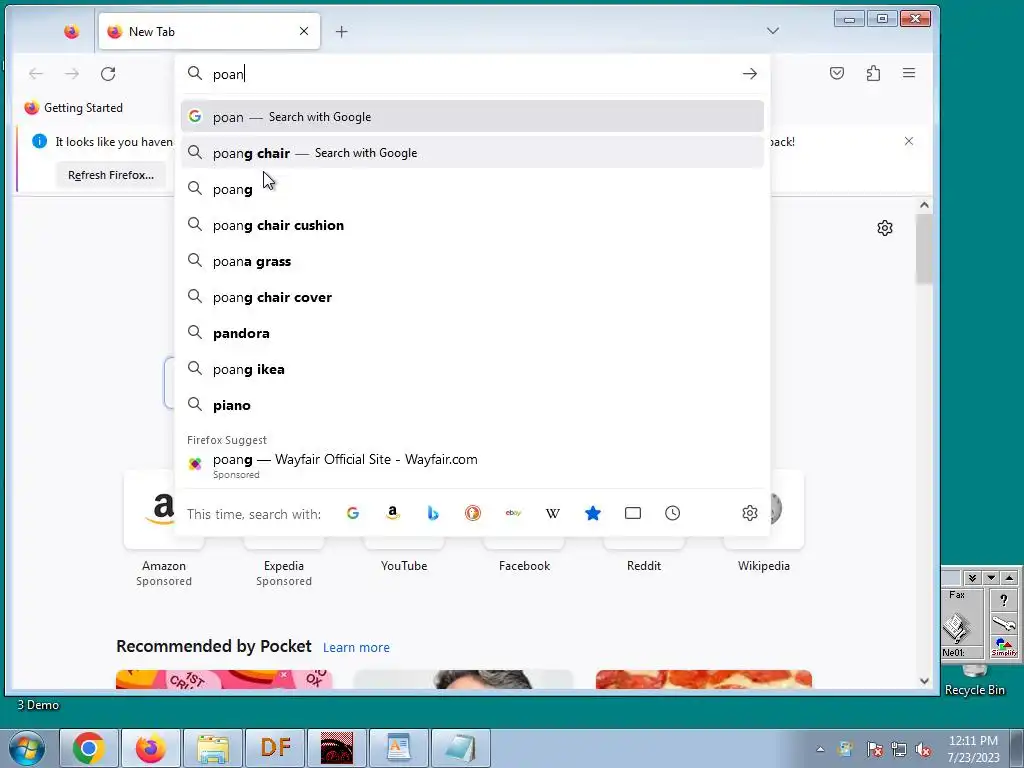Search this time with Google icon
The width and height of the screenshot is (1024, 768).
click(353, 513)
